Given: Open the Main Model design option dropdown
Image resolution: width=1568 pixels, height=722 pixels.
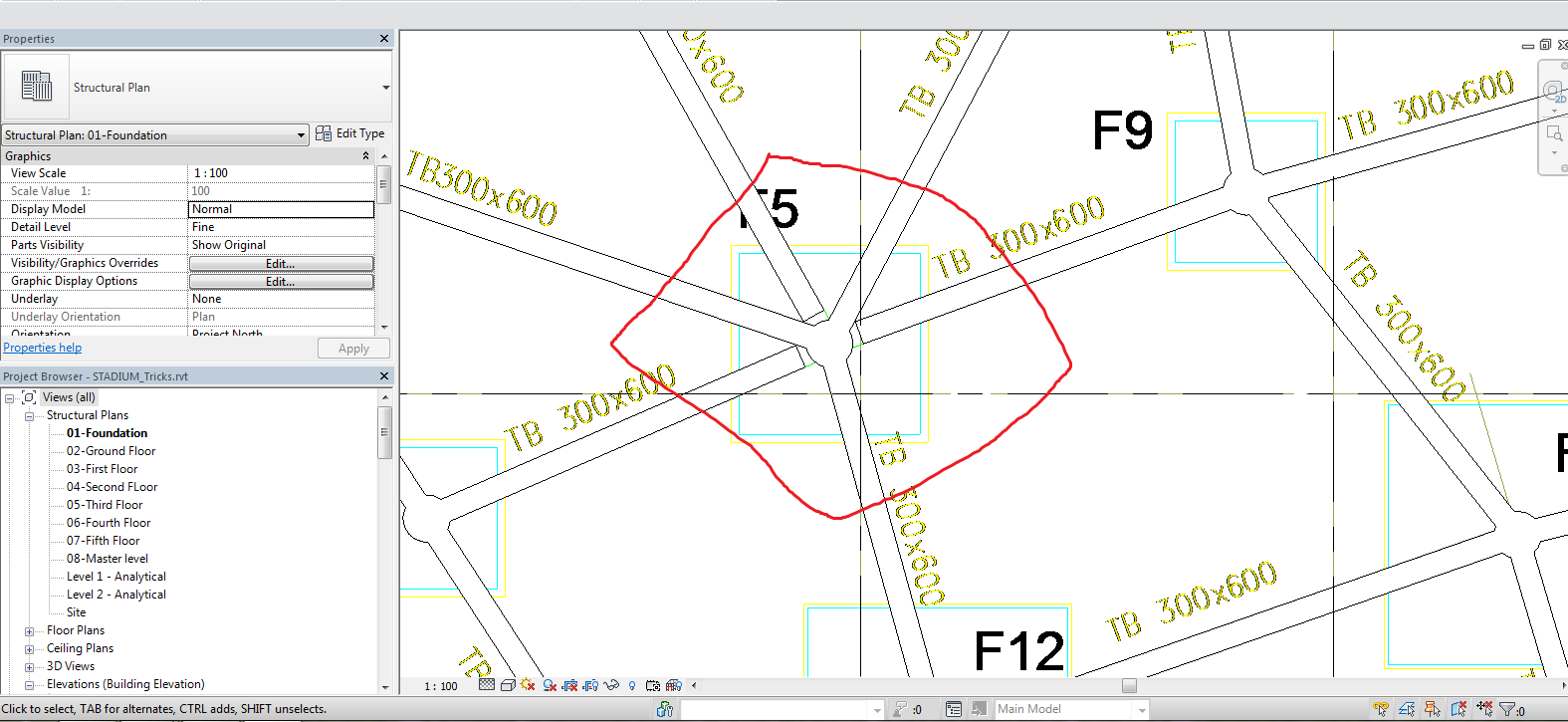Looking at the screenshot, I should (1142, 710).
